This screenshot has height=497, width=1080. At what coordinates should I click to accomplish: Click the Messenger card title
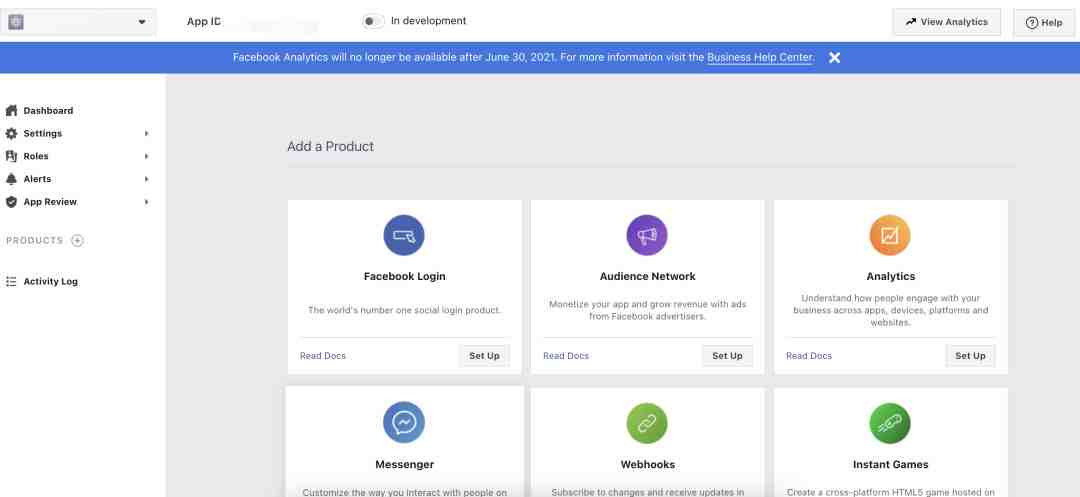tap(404, 465)
